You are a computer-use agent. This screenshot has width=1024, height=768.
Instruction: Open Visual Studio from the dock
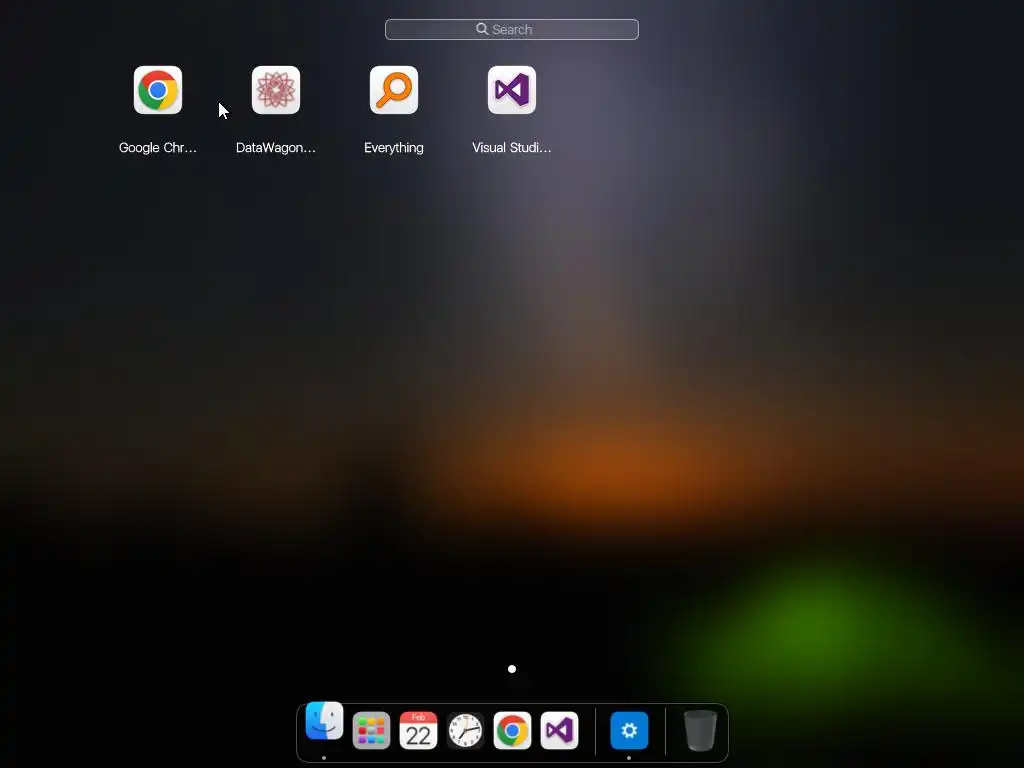tap(559, 730)
